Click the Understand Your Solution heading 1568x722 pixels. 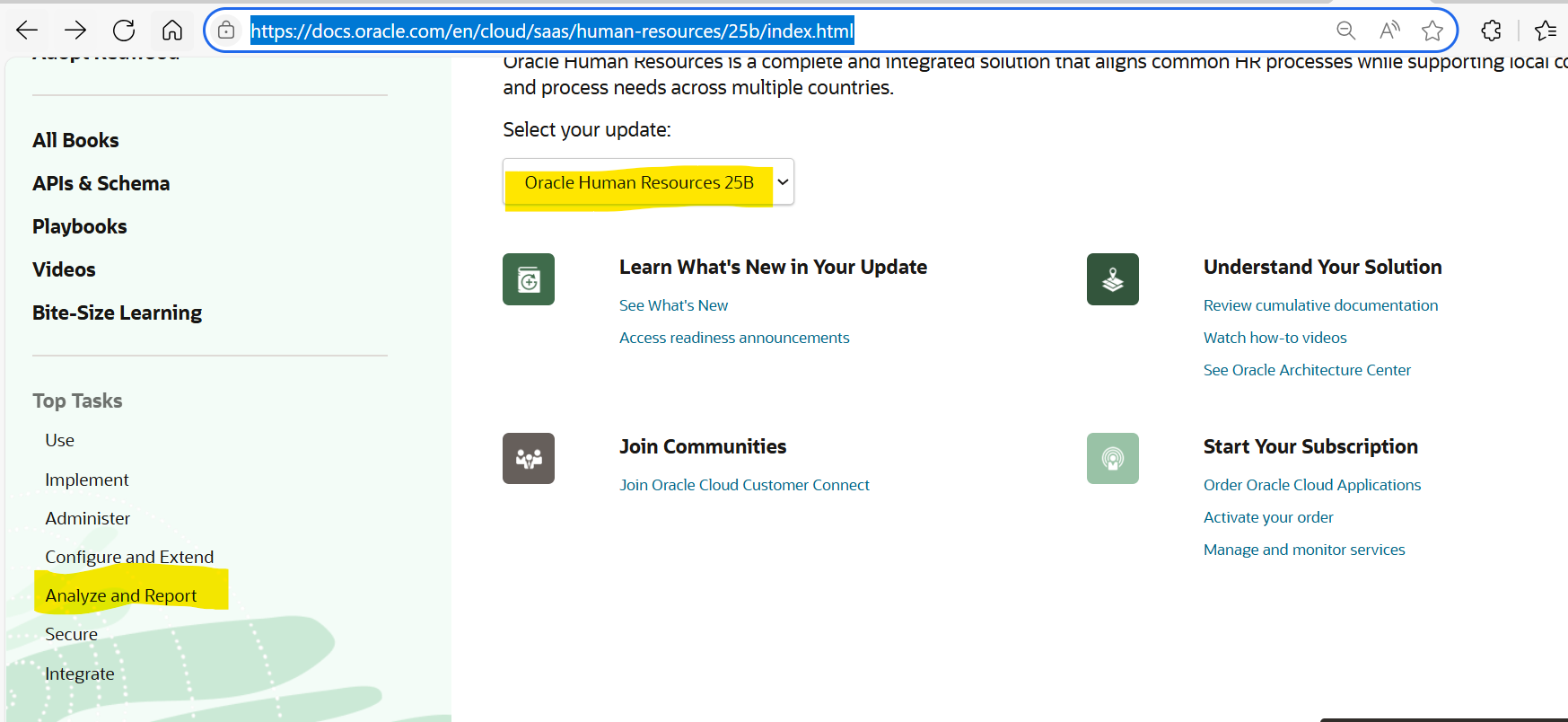[1323, 267]
